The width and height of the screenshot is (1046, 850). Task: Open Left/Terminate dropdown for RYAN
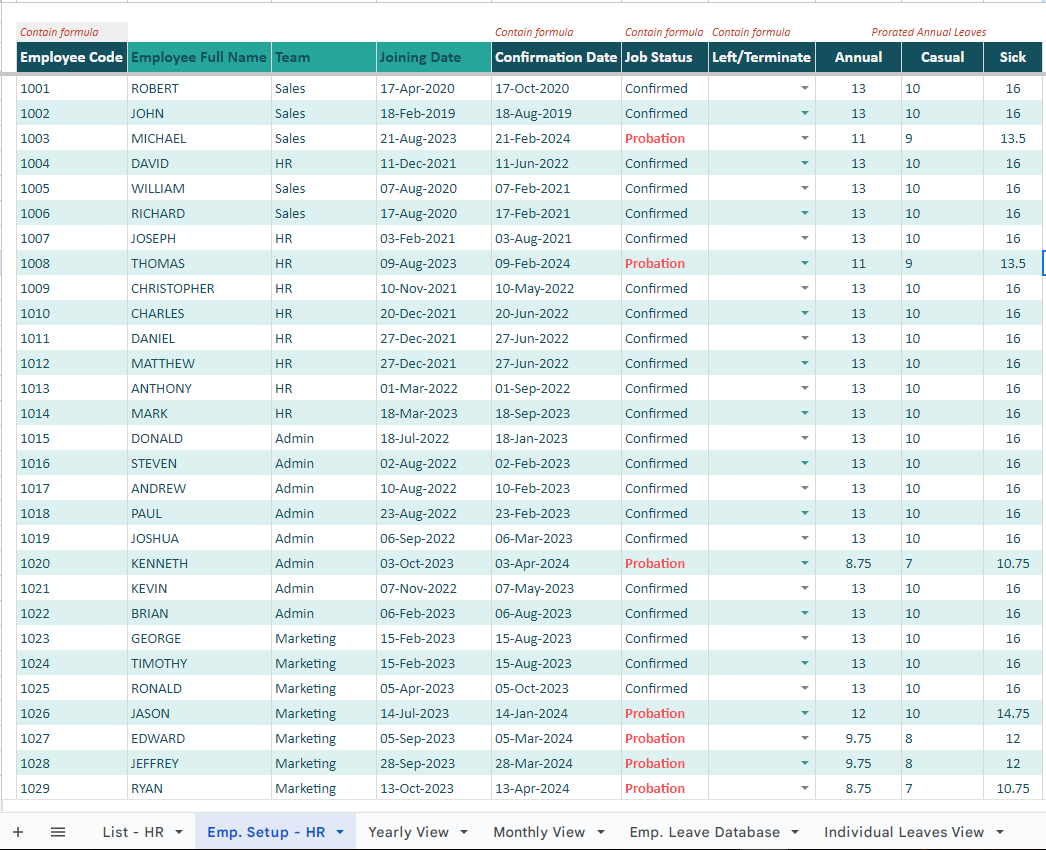coord(806,788)
